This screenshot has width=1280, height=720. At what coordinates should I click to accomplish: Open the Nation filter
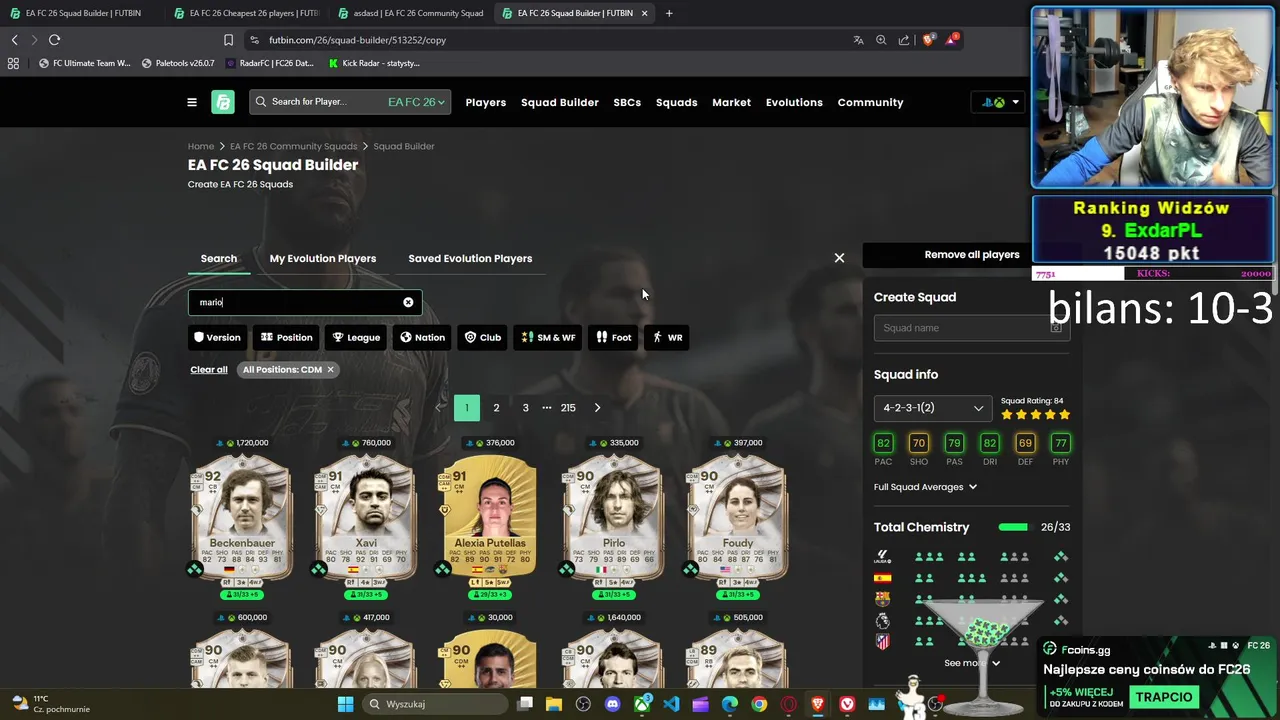pos(422,337)
